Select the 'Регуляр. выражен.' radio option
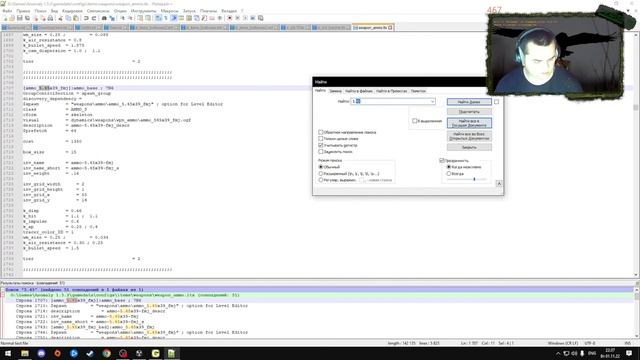Image resolution: width=640 pixels, height=360 pixels. 320,180
